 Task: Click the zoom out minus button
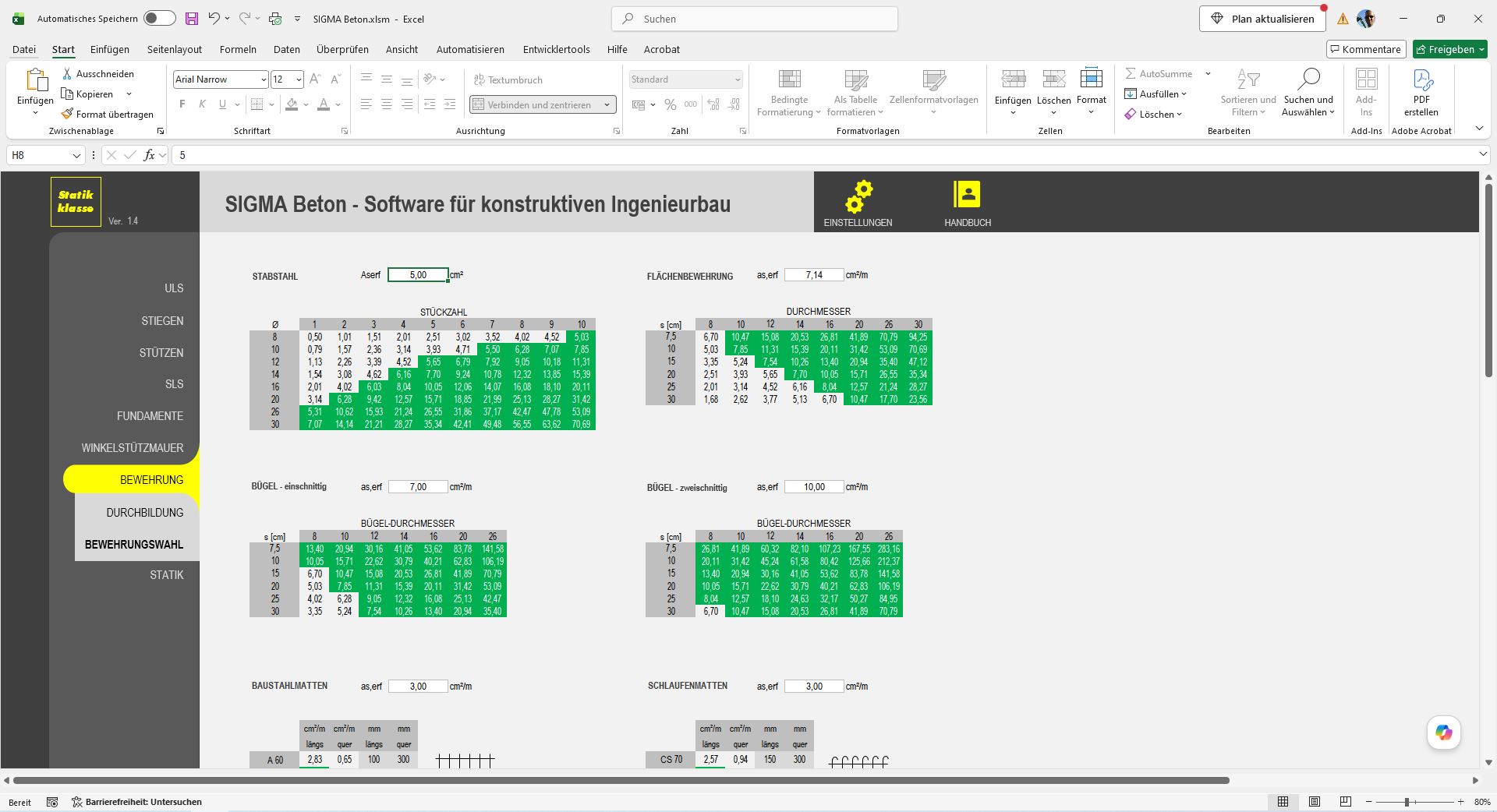(1369, 802)
